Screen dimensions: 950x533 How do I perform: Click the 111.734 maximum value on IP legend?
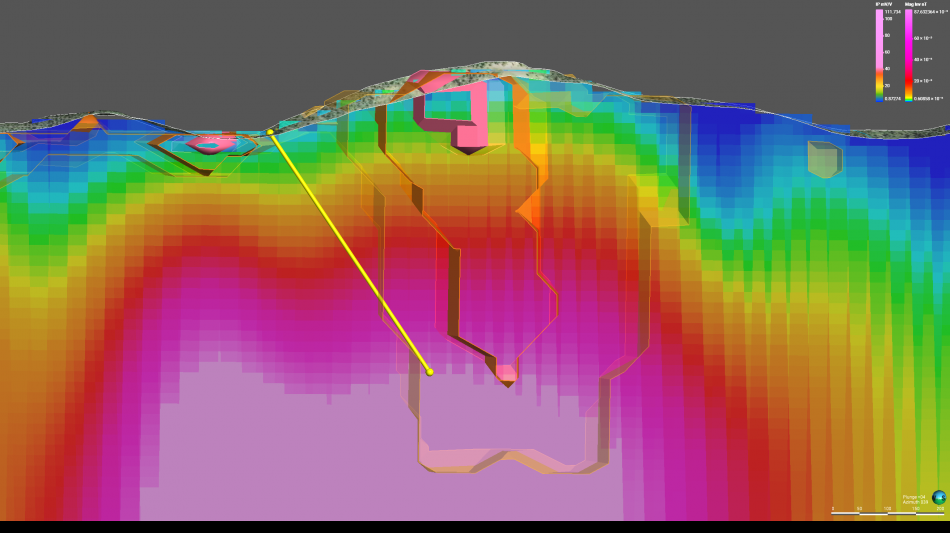tap(893, 12)
